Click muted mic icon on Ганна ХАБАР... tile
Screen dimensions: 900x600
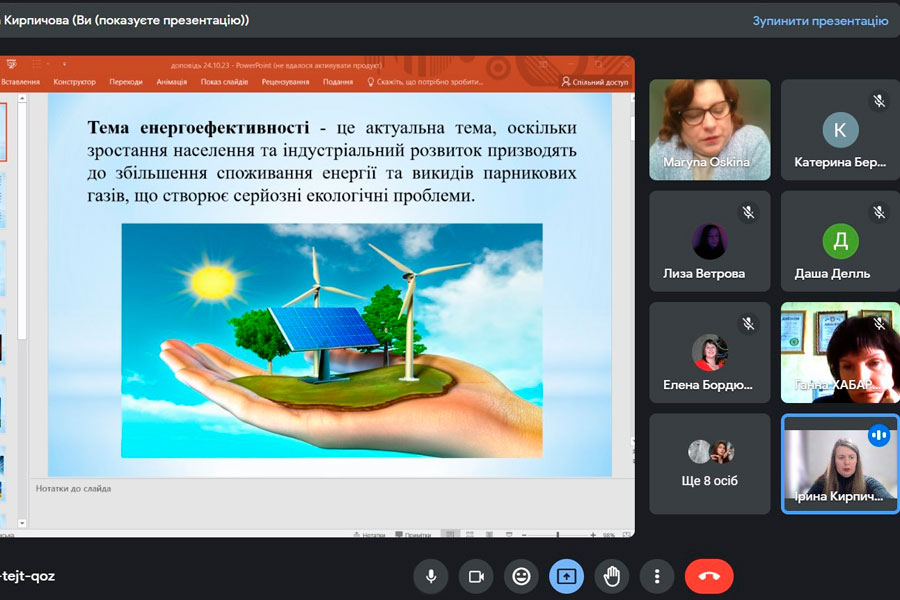click(879, 323)
